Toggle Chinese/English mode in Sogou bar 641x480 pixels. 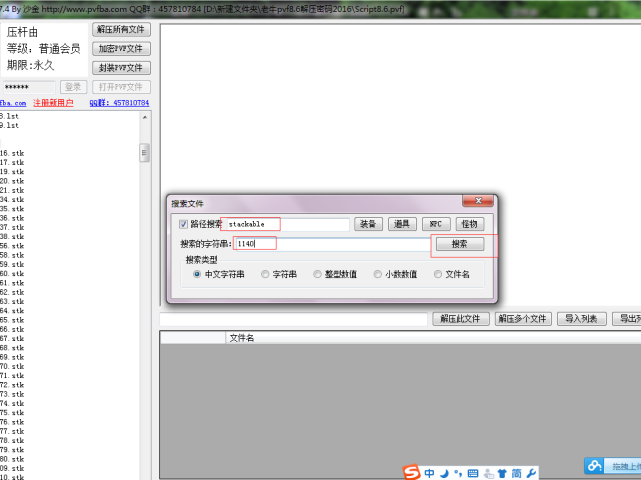[429, 472]
